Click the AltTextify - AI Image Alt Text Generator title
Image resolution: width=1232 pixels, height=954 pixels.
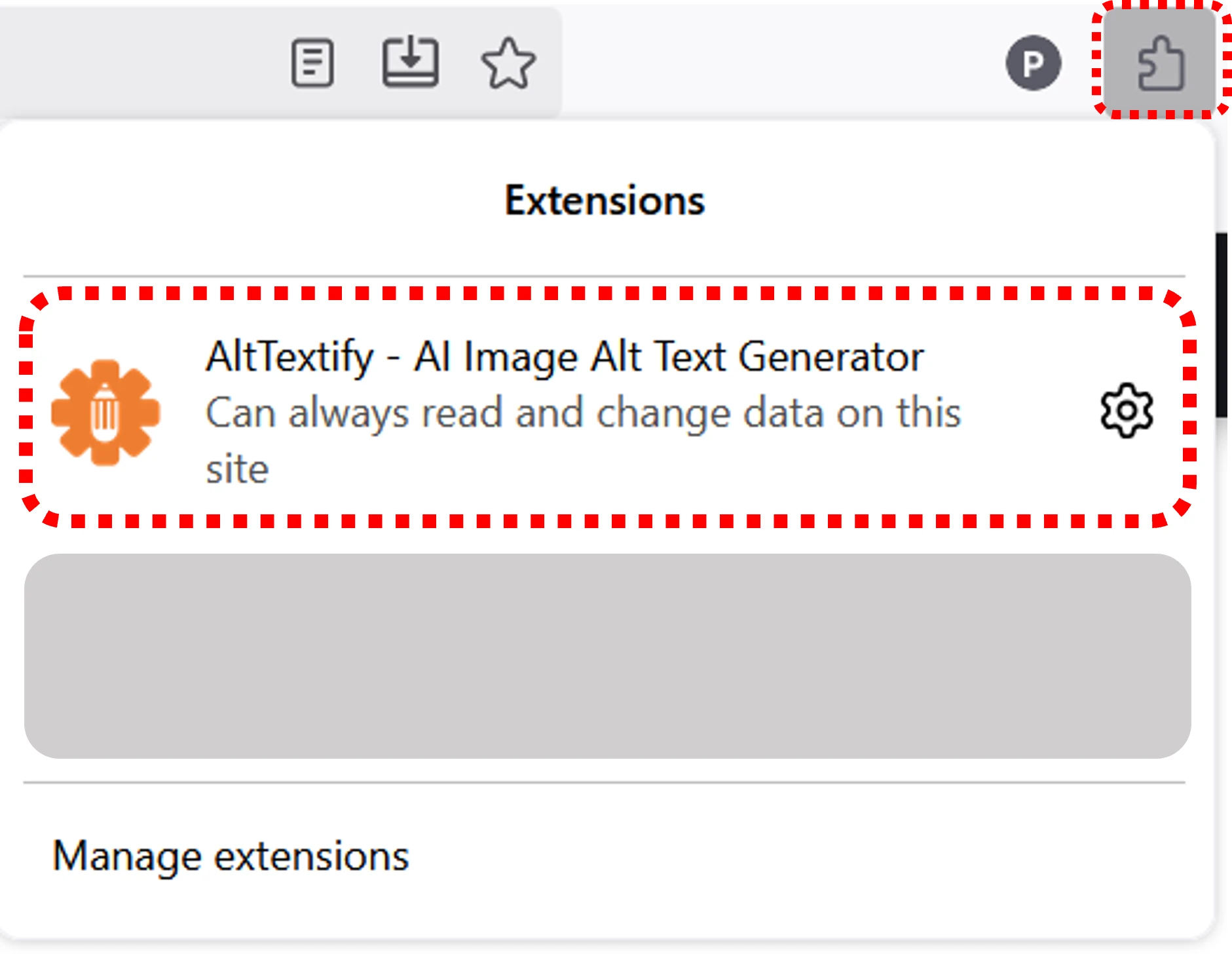coord(563,356)
